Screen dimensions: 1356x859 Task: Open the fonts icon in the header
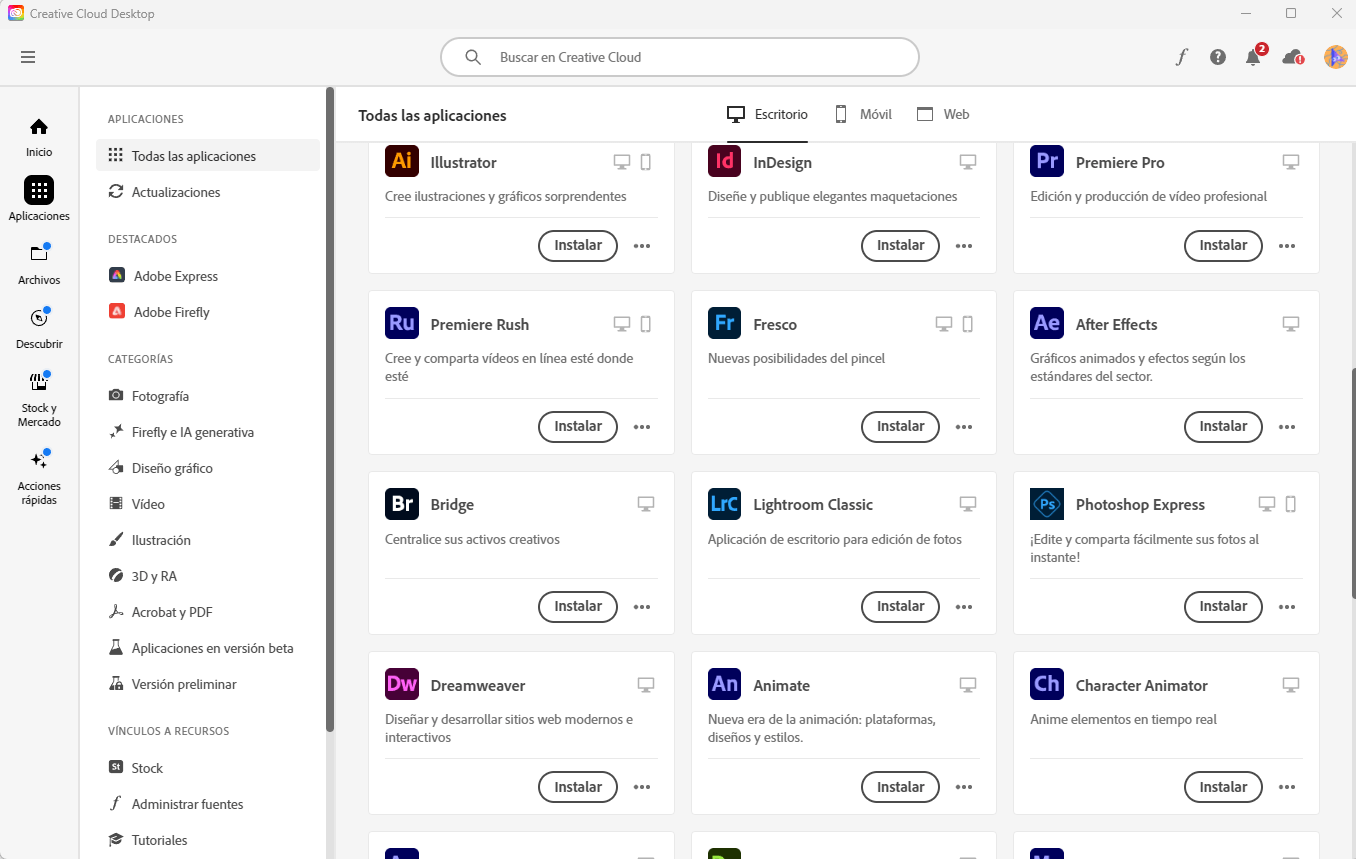1181,57
